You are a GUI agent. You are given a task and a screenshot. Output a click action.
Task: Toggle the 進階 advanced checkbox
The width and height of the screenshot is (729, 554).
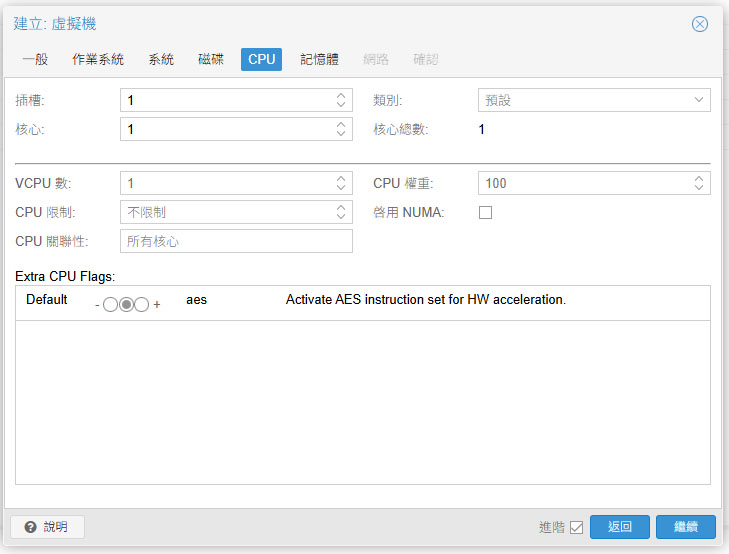tap(576, 527)
